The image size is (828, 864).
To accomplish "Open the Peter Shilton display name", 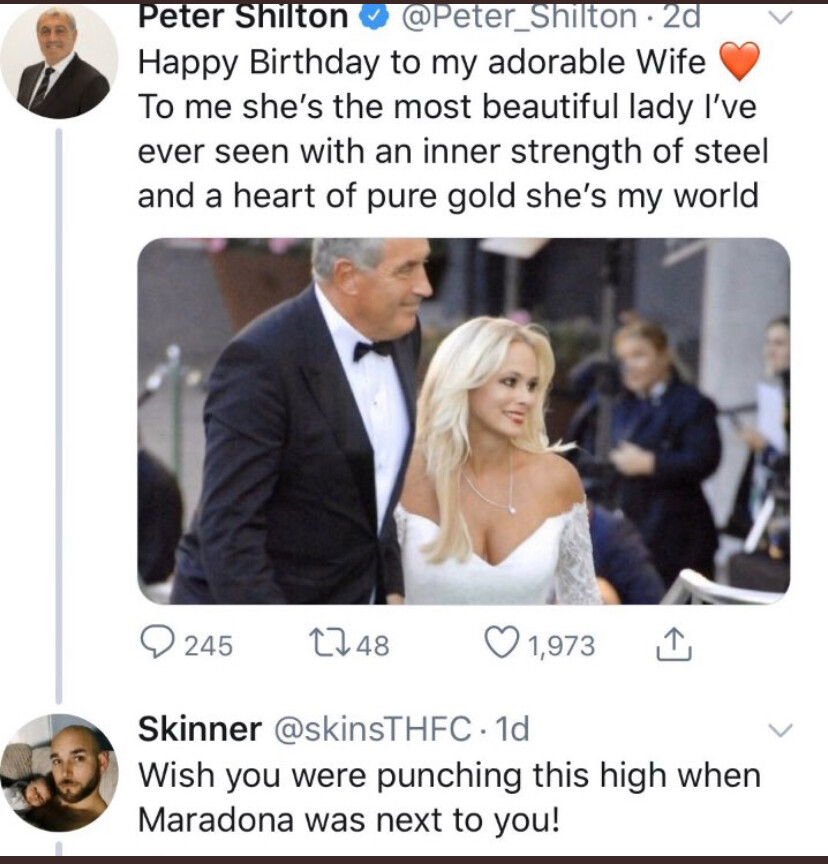I will click(243, 17).
